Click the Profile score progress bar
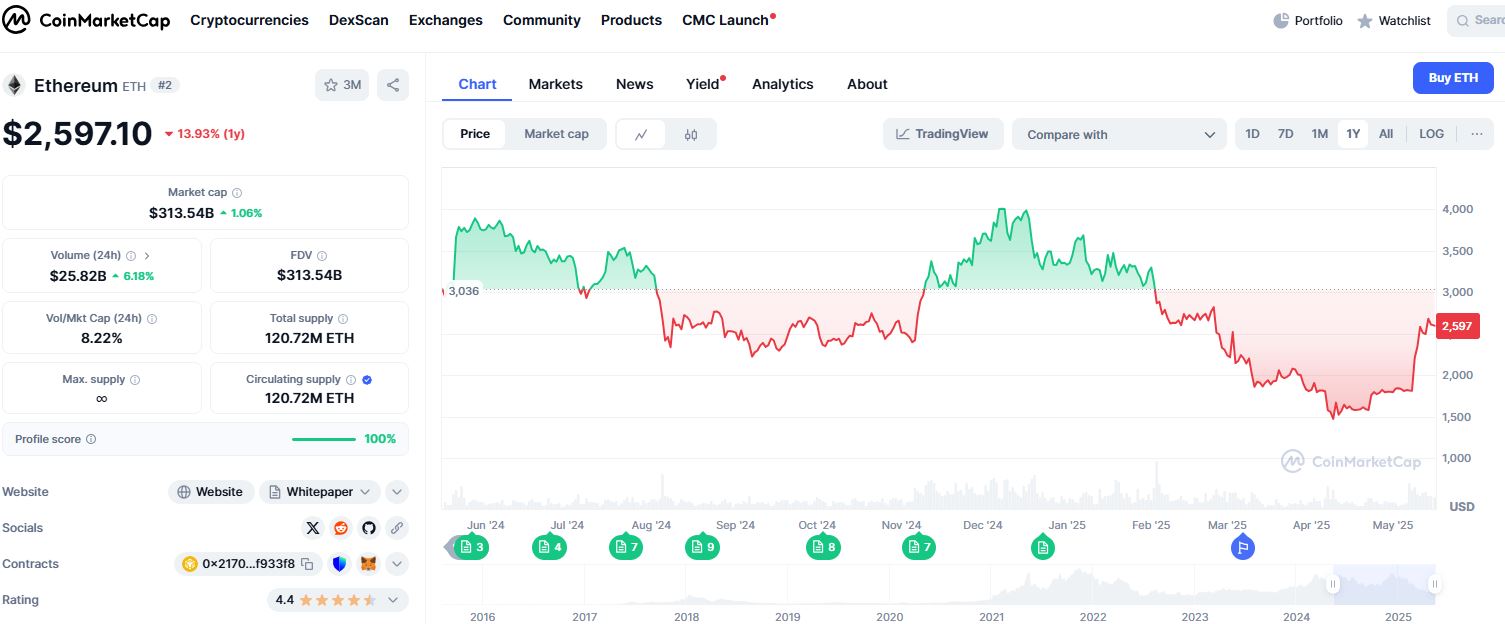The image size is (1505, 624). [323, 439]
